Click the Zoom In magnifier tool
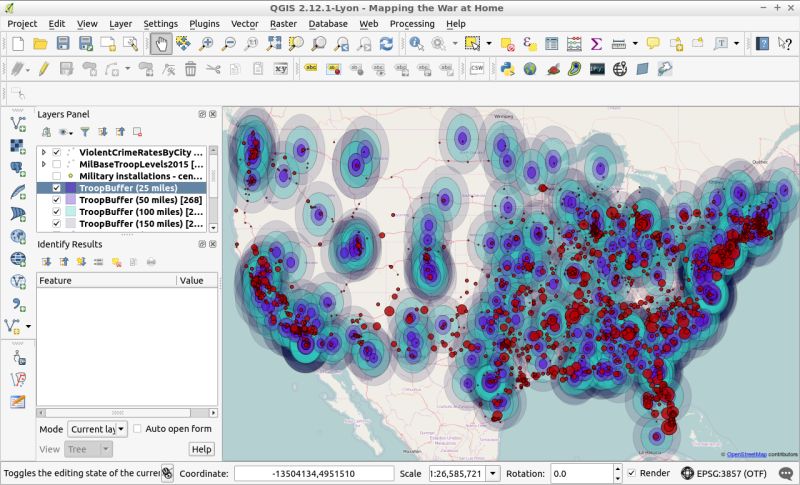Viewport: 800px width, 485px height. [206, 44]
